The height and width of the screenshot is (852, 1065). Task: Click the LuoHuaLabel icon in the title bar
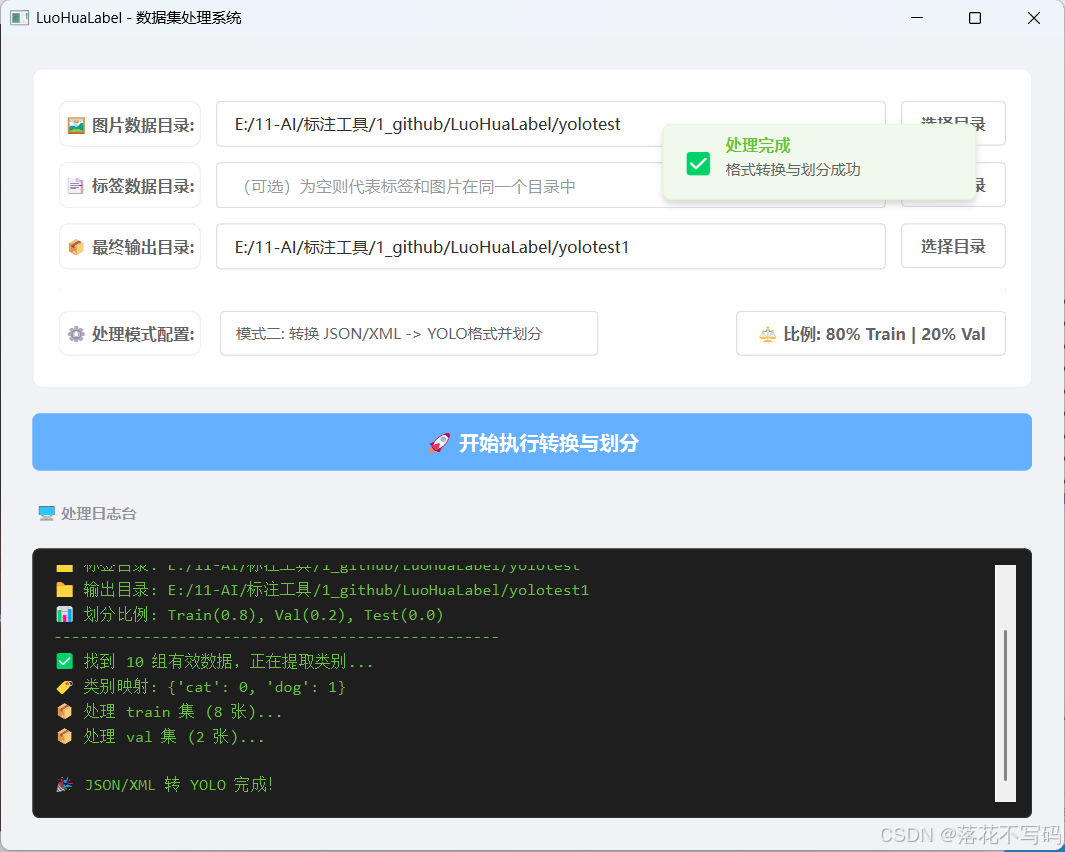(x=19, y=17)
